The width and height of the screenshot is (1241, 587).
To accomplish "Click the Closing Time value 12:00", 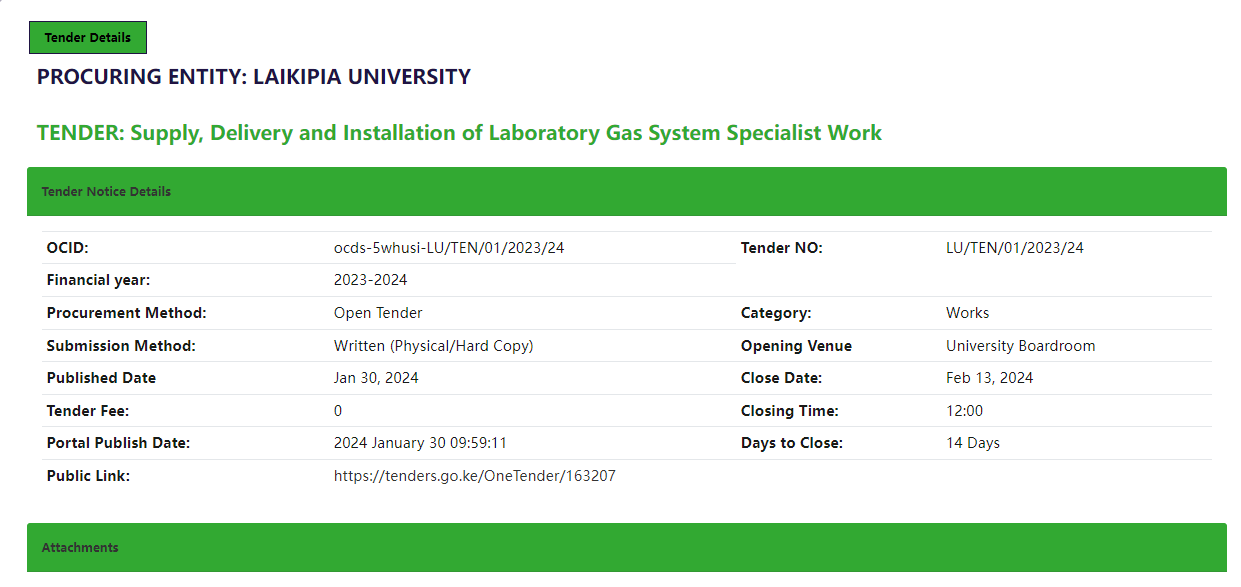I will click(964, 411).
